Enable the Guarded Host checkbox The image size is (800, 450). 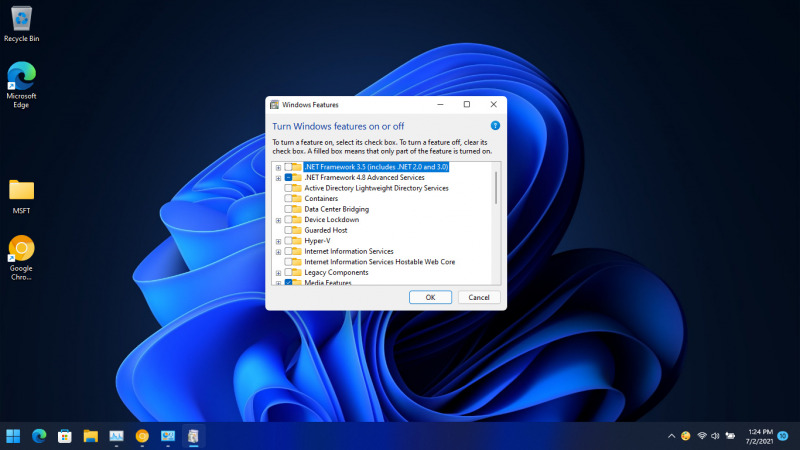[x=288, y=230]
